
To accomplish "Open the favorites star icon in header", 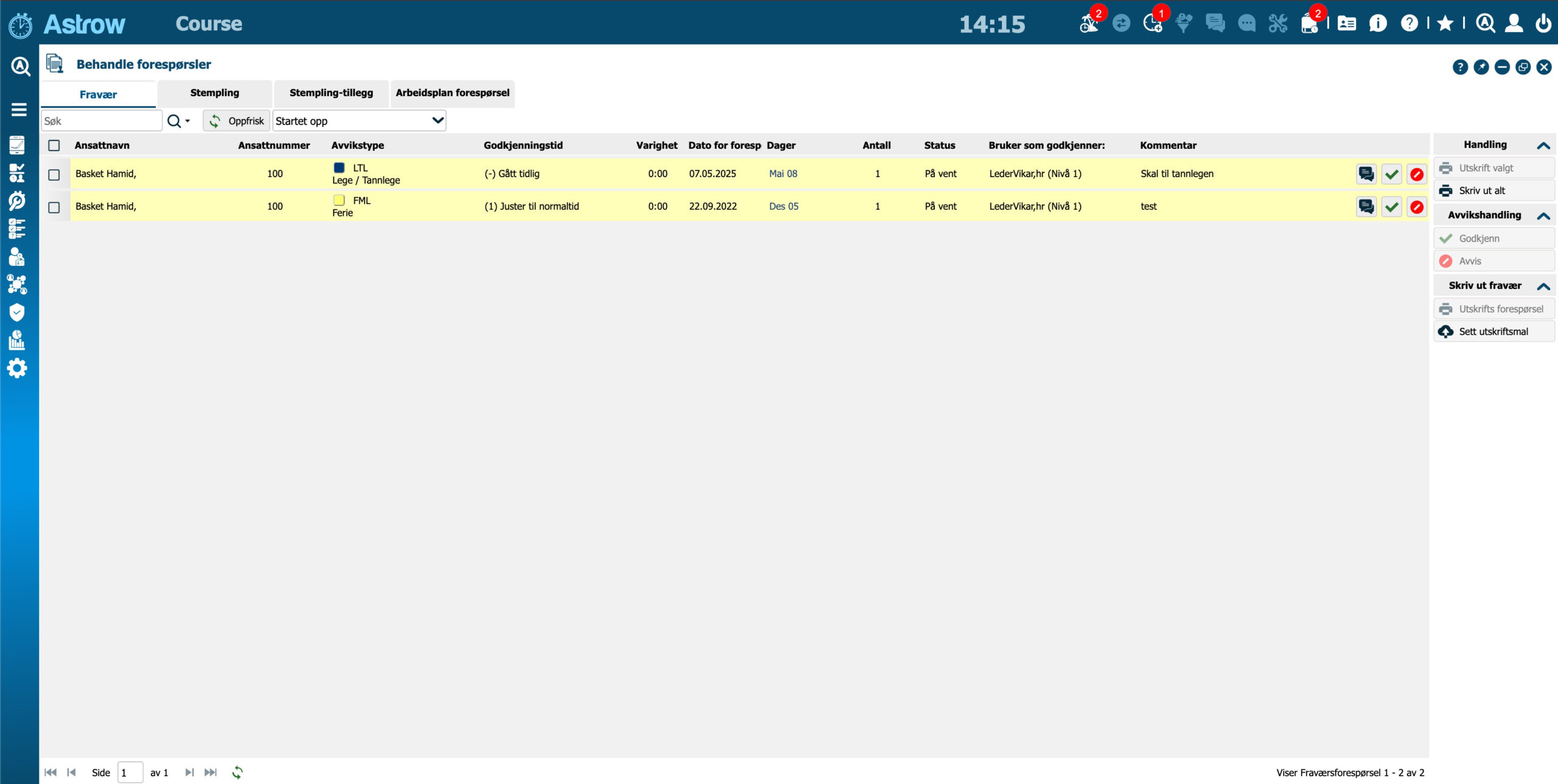I will pyautogui.click(x=1445, y=24).
